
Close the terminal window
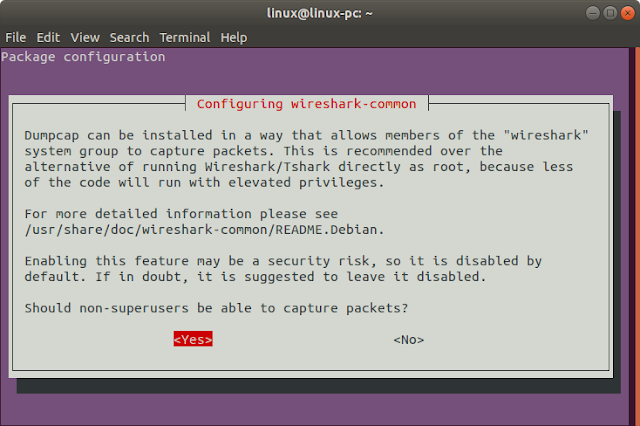[628, 13]
